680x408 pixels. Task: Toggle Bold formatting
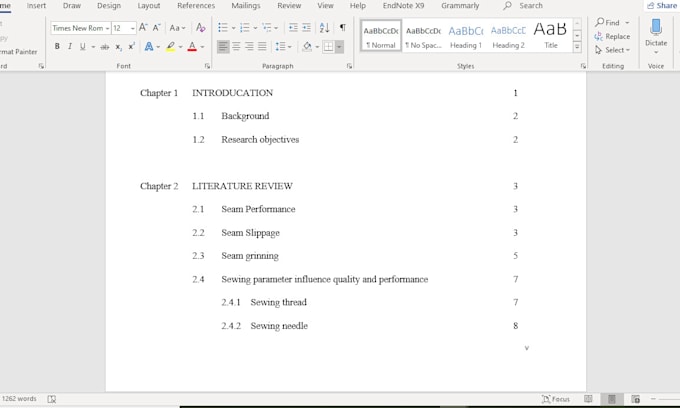57,46
